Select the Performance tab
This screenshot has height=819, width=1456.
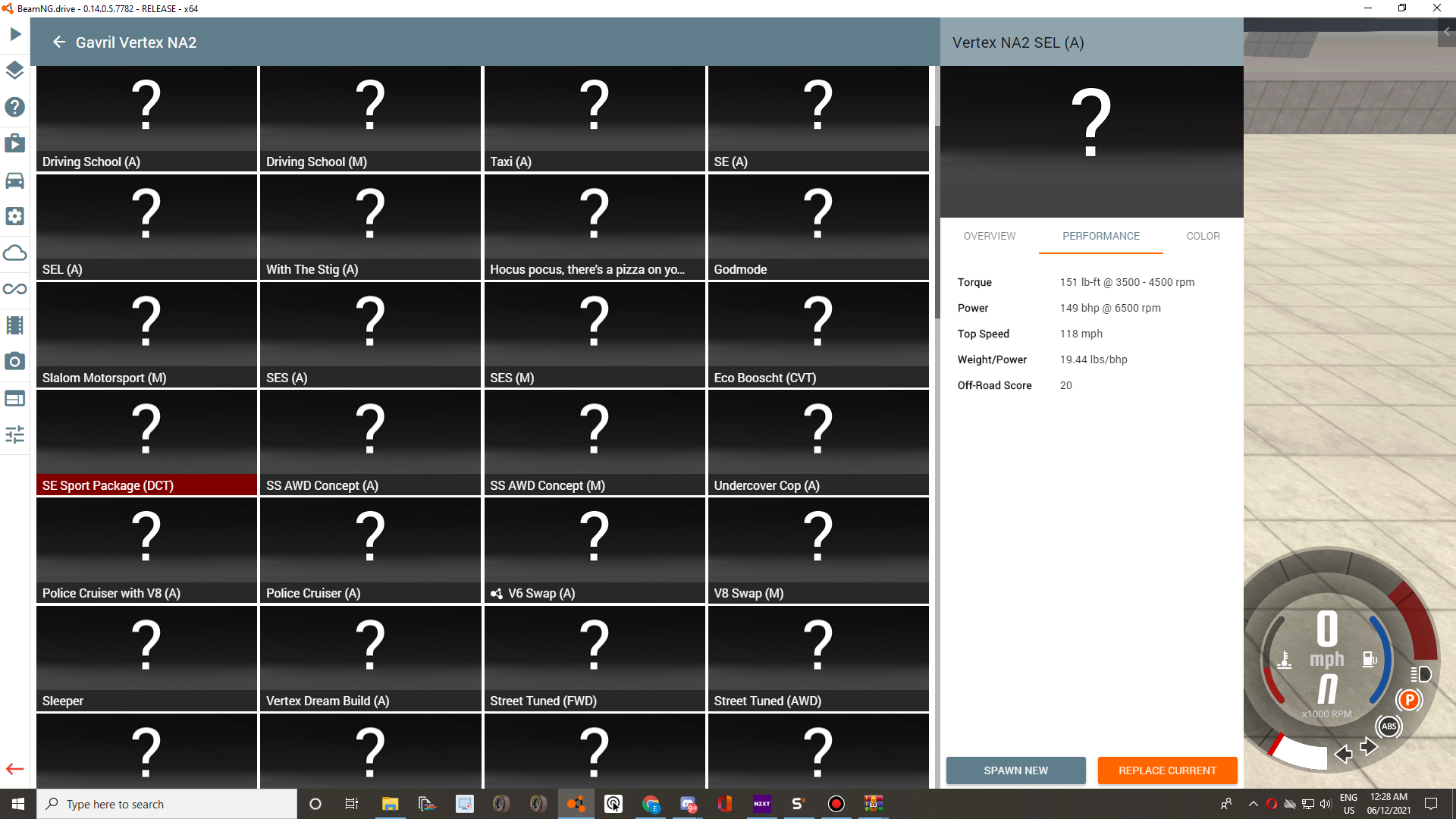(1101, 236)
